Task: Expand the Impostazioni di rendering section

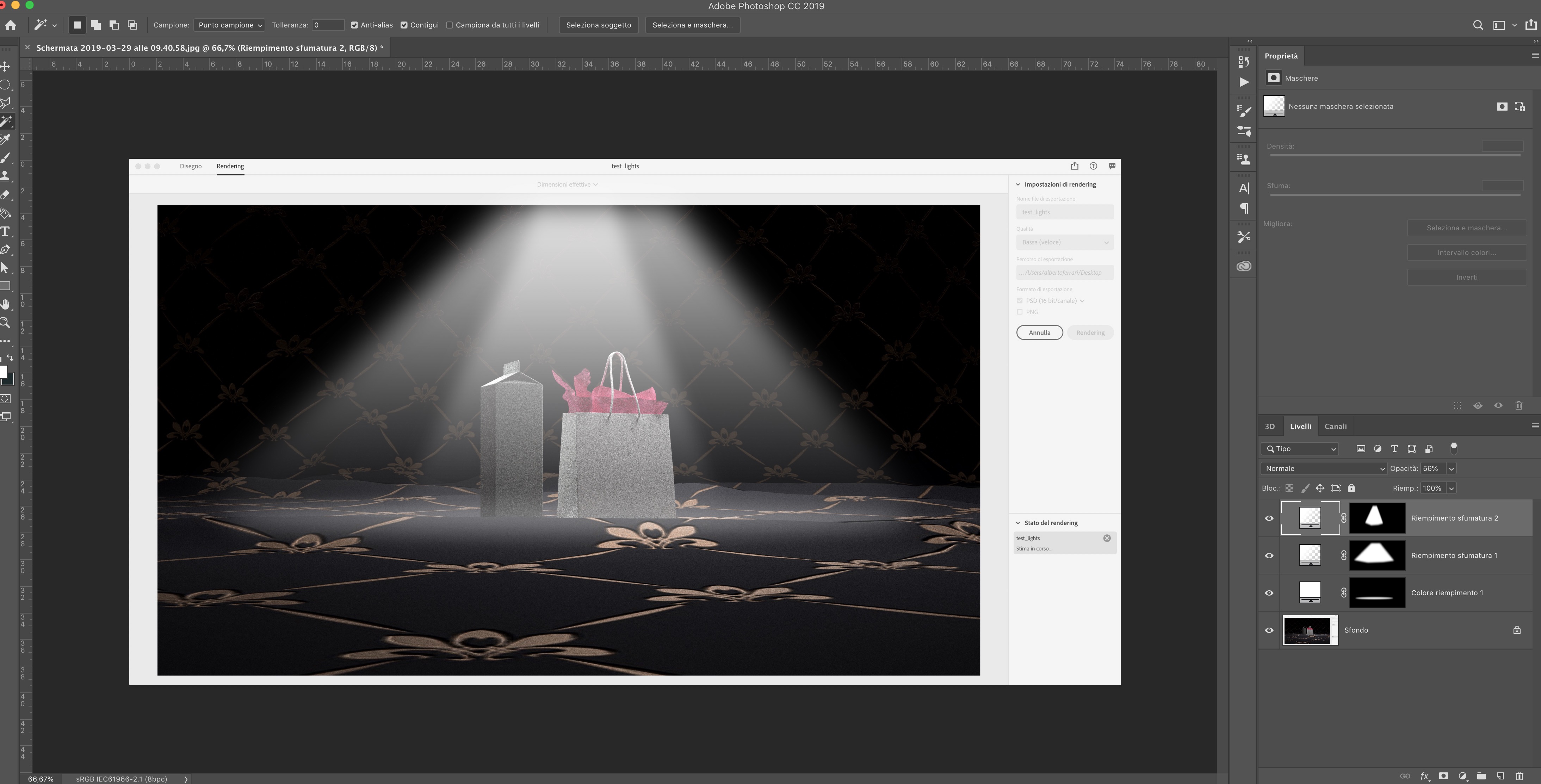Action: (1019, 184)
